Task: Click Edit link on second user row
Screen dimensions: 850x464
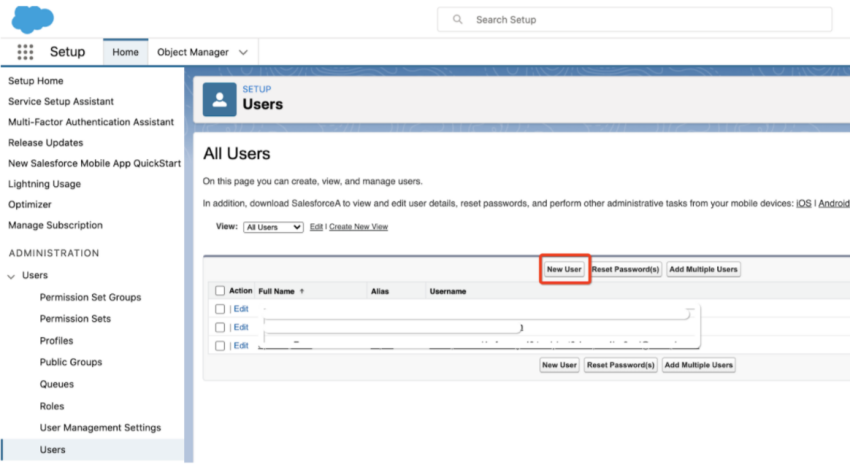Action: [x=241, y=327]
